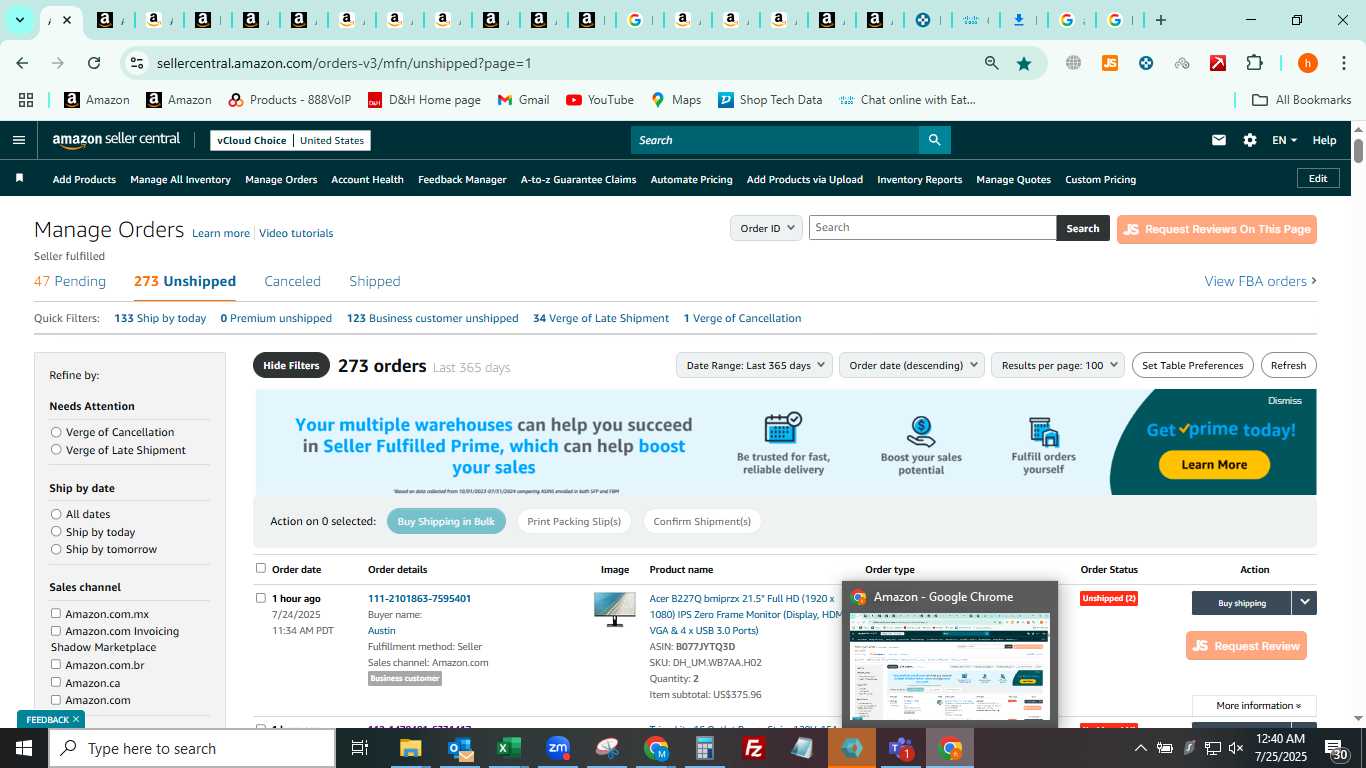Select Ship by today radio button
1366x768 pixels.
[x=56, y=532]
